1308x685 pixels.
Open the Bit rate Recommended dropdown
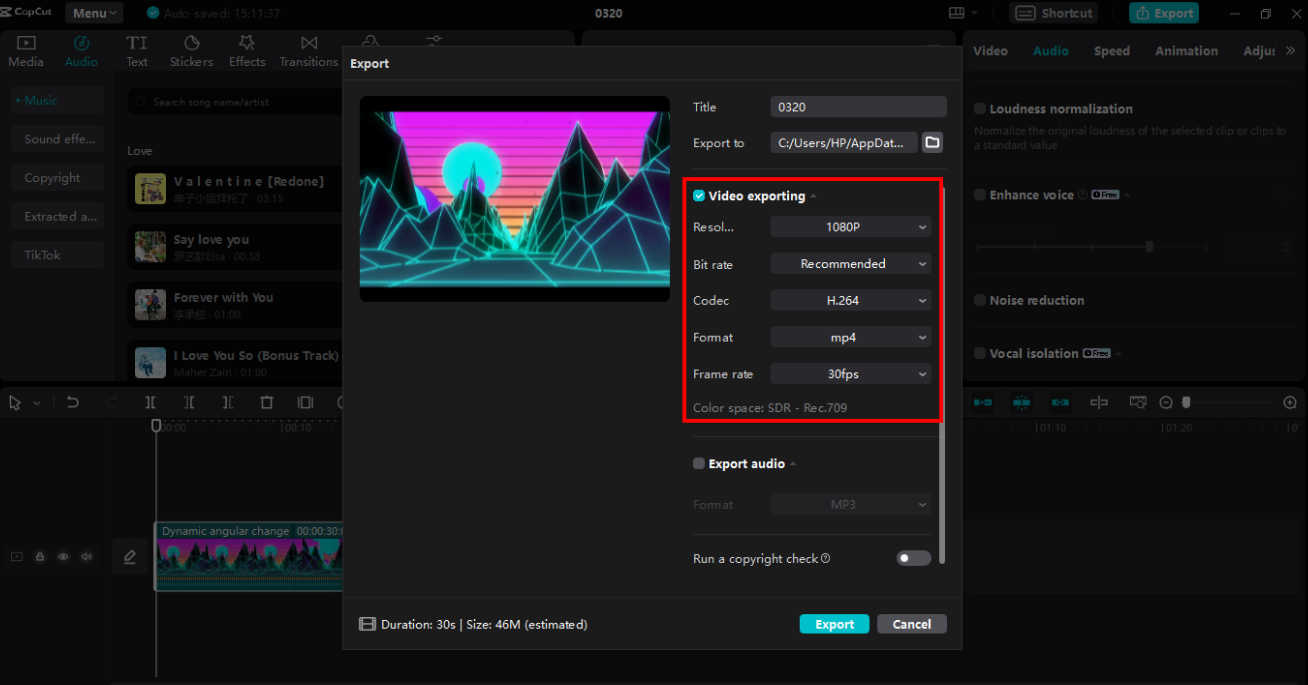click(x=851, y=264)
